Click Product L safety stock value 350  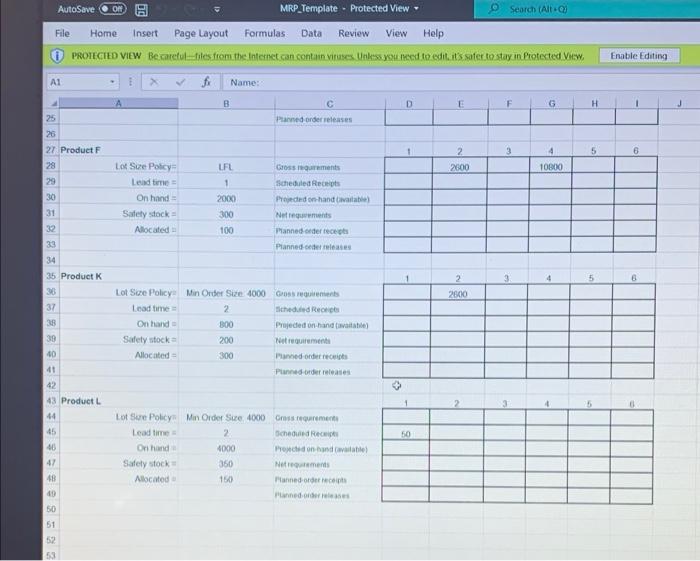226,464
